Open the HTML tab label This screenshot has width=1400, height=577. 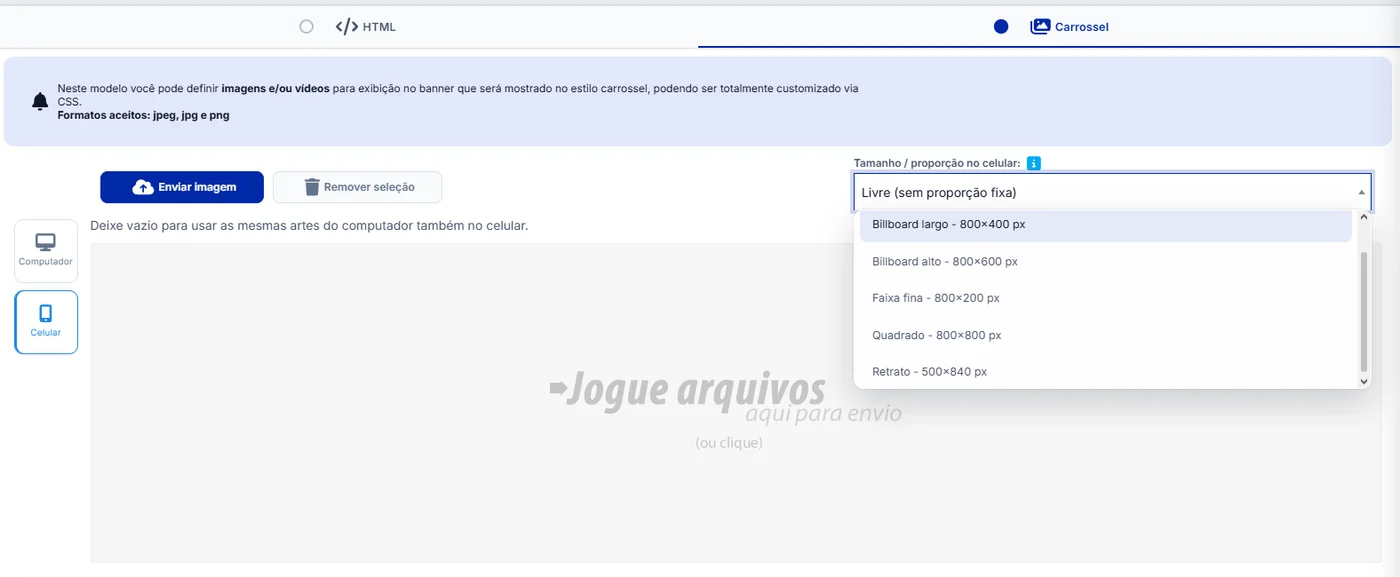pyautogui.click(x=379, y=27)
